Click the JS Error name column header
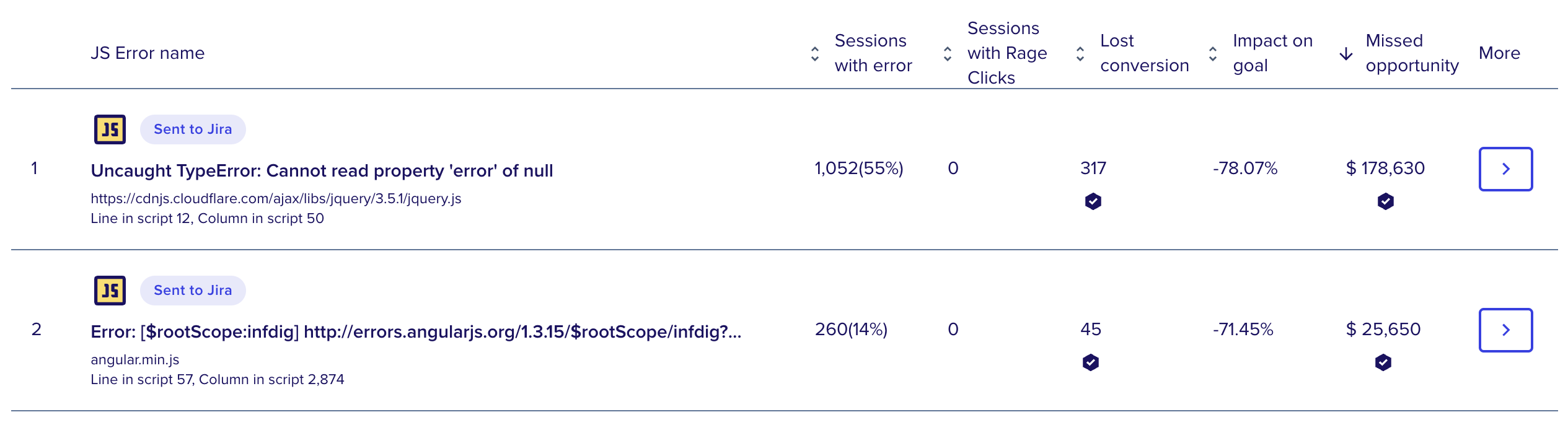This screenshot has height=425, width=1568. (x=148, y=53)
